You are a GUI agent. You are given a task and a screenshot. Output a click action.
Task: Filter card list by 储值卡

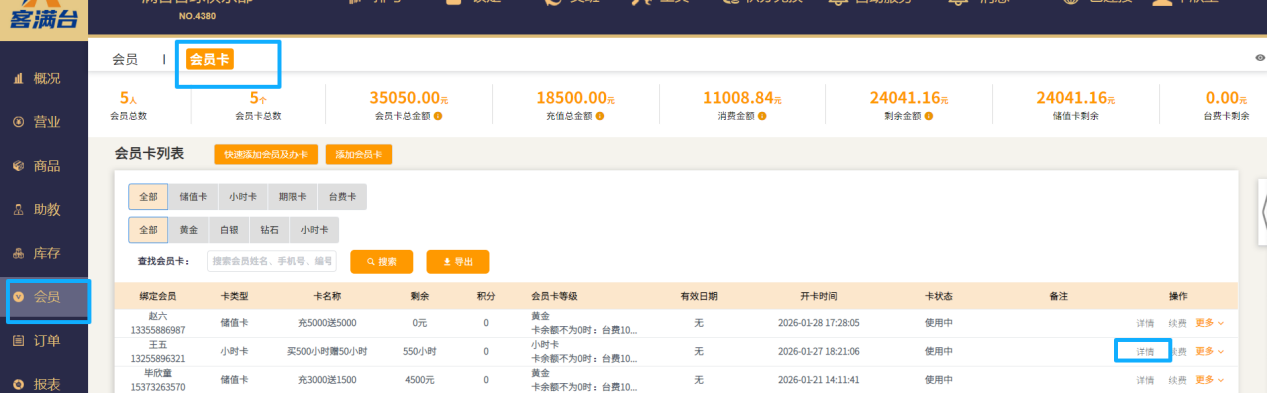pyautogui.click(x=192, y=197)
